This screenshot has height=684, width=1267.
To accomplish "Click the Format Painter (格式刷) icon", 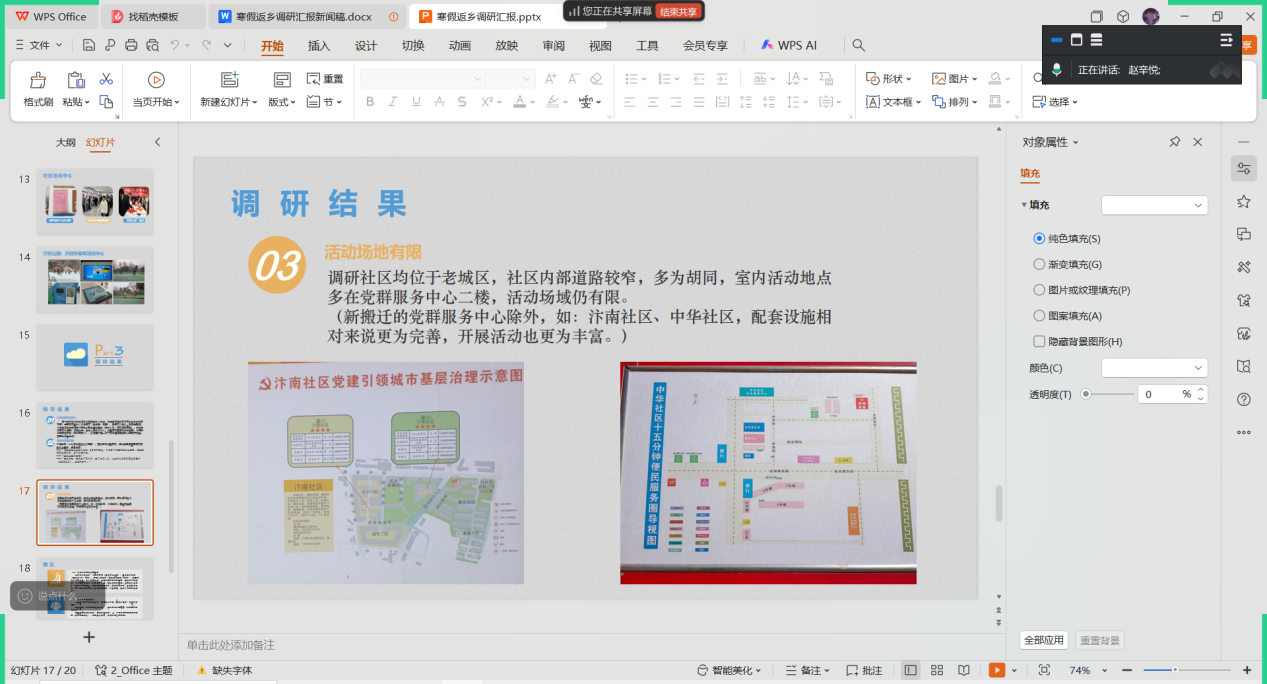I will point(38,81).
